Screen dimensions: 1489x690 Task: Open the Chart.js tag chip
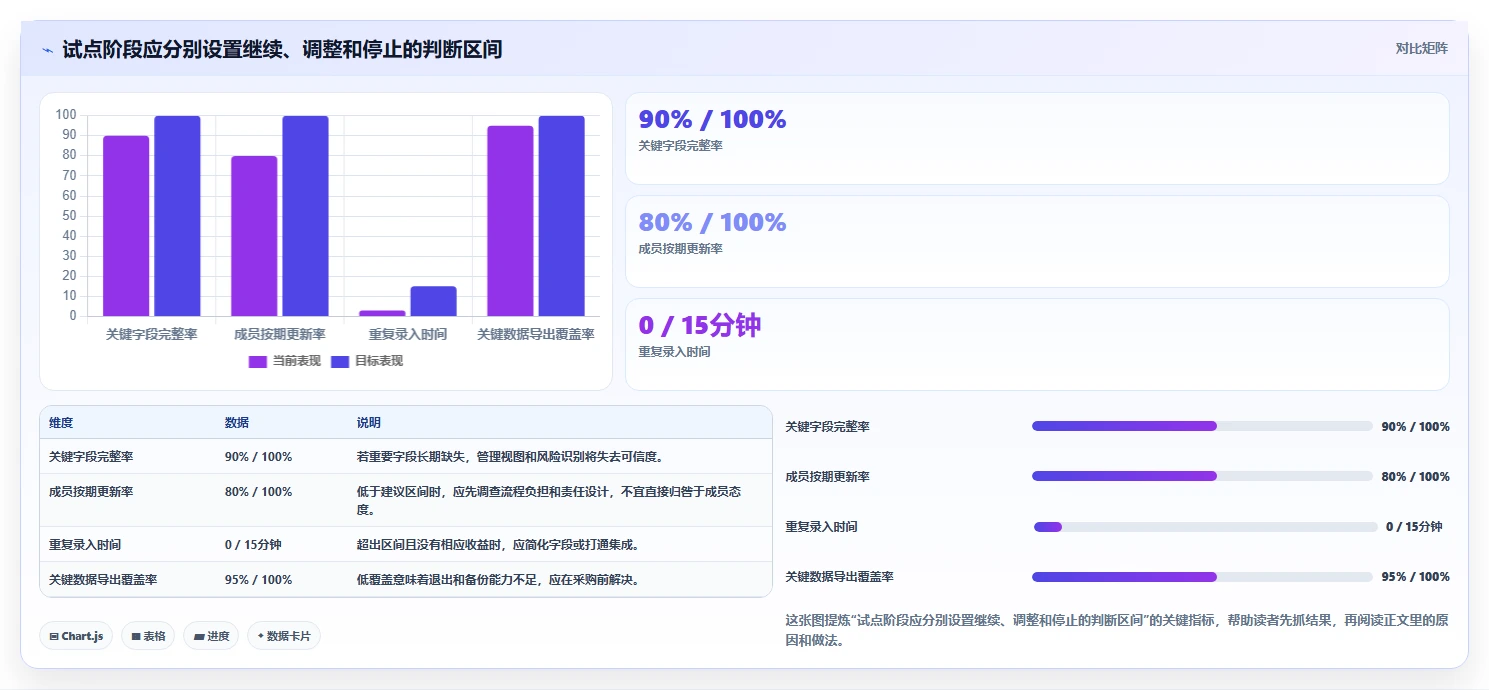tap(76, 636)
